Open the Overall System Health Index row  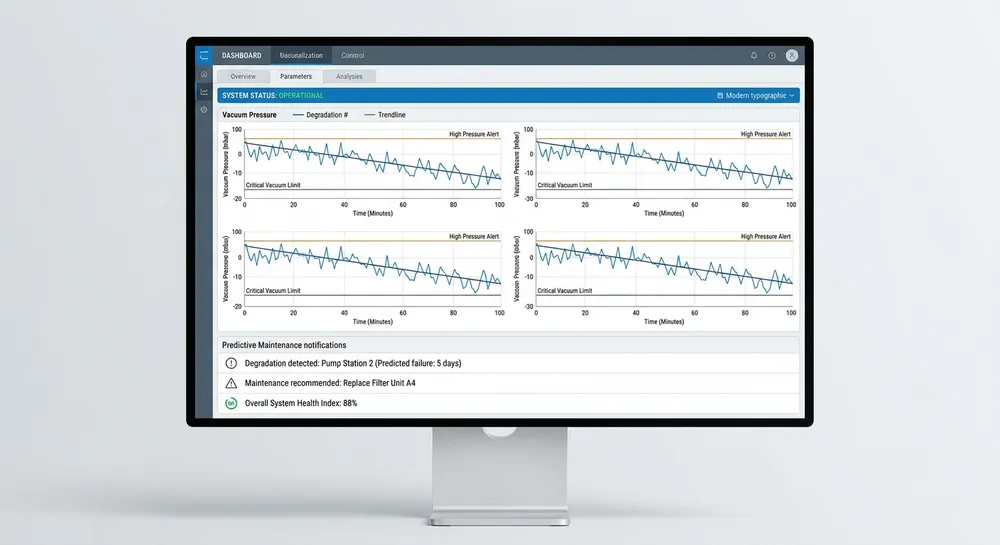508,403
